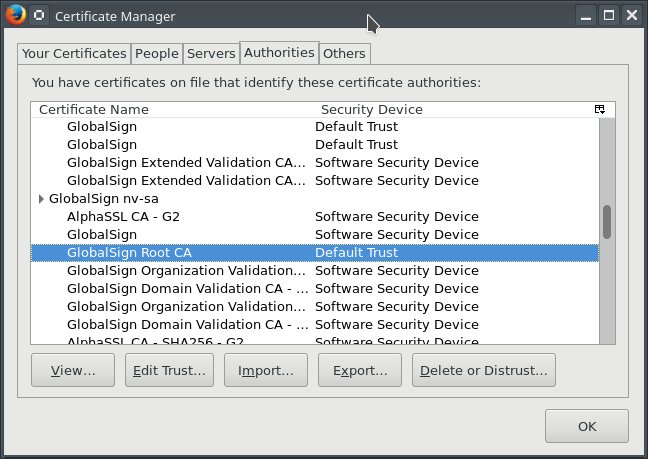Click the pin window icon beside the Firefox logo
Screen dimensions: 648x459
click(38, 16)
